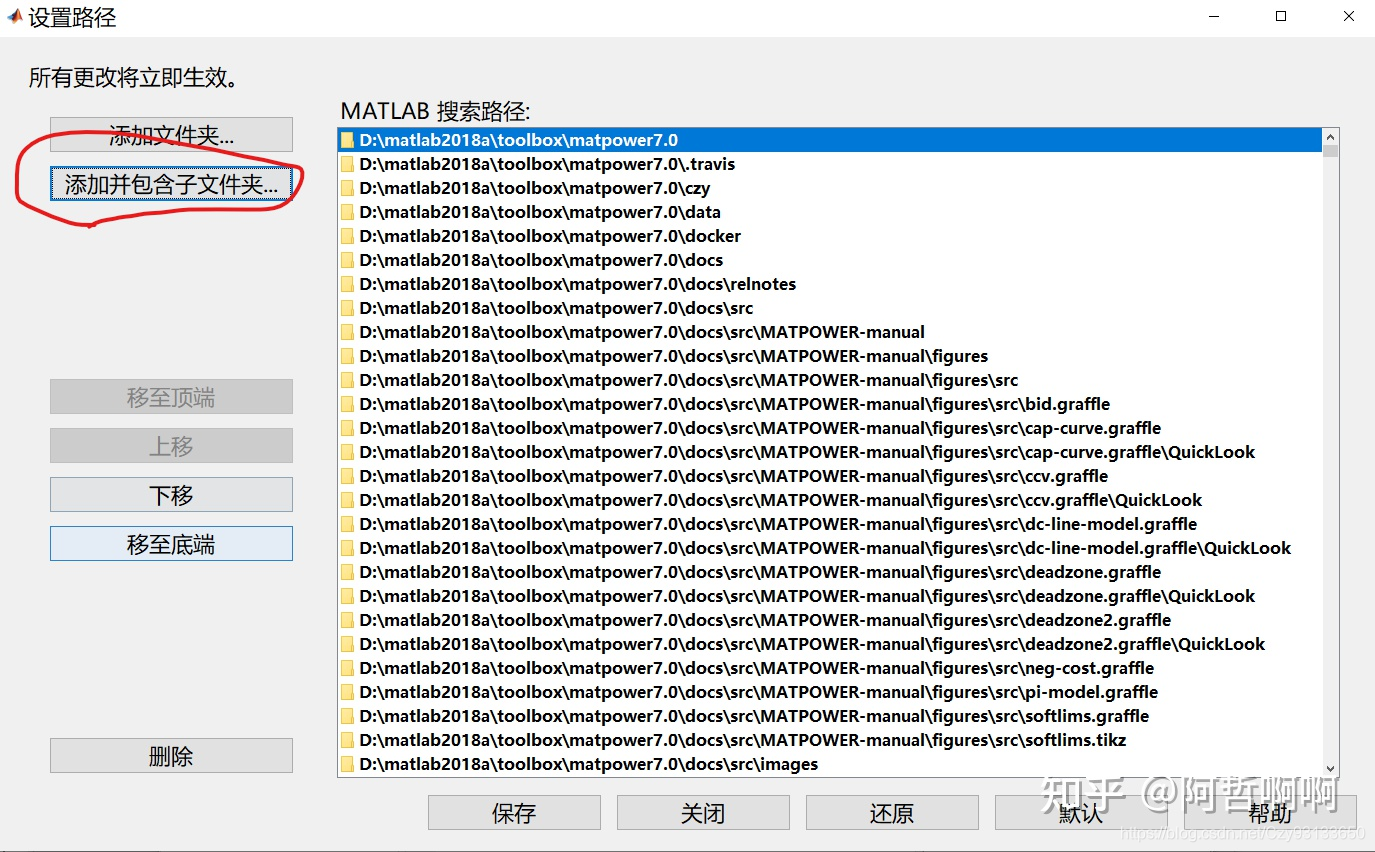Click the folder icon beside the docker entry
Viewport: 1375px width, 852px height.
coord(346,235)
